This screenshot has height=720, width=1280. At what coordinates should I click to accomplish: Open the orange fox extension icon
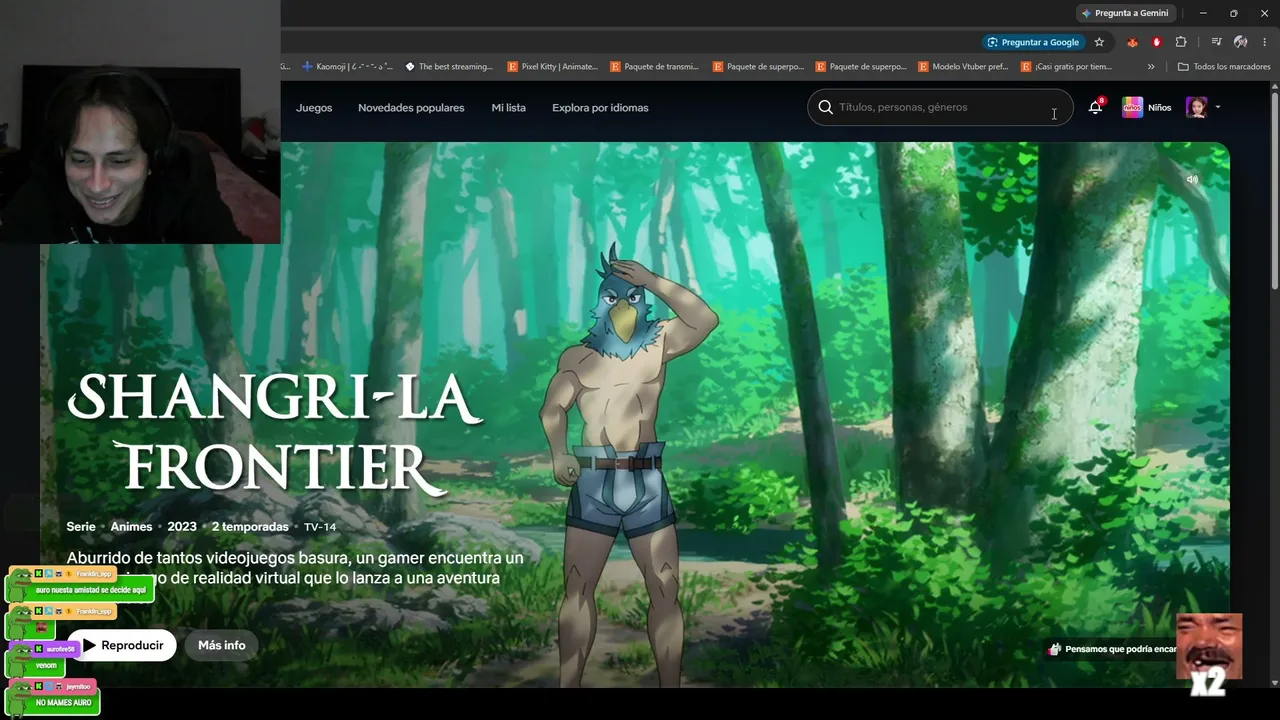1132,42
